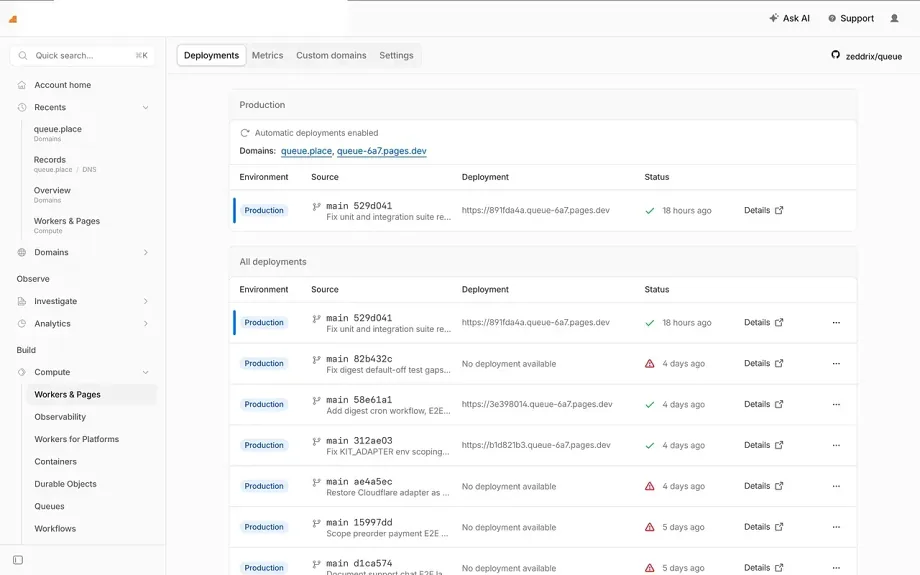The width and height of the screenshot is (920, 575).
Task: Collapse the Recents section chevron
Action: pyautogui.click(x=146, y=107)
